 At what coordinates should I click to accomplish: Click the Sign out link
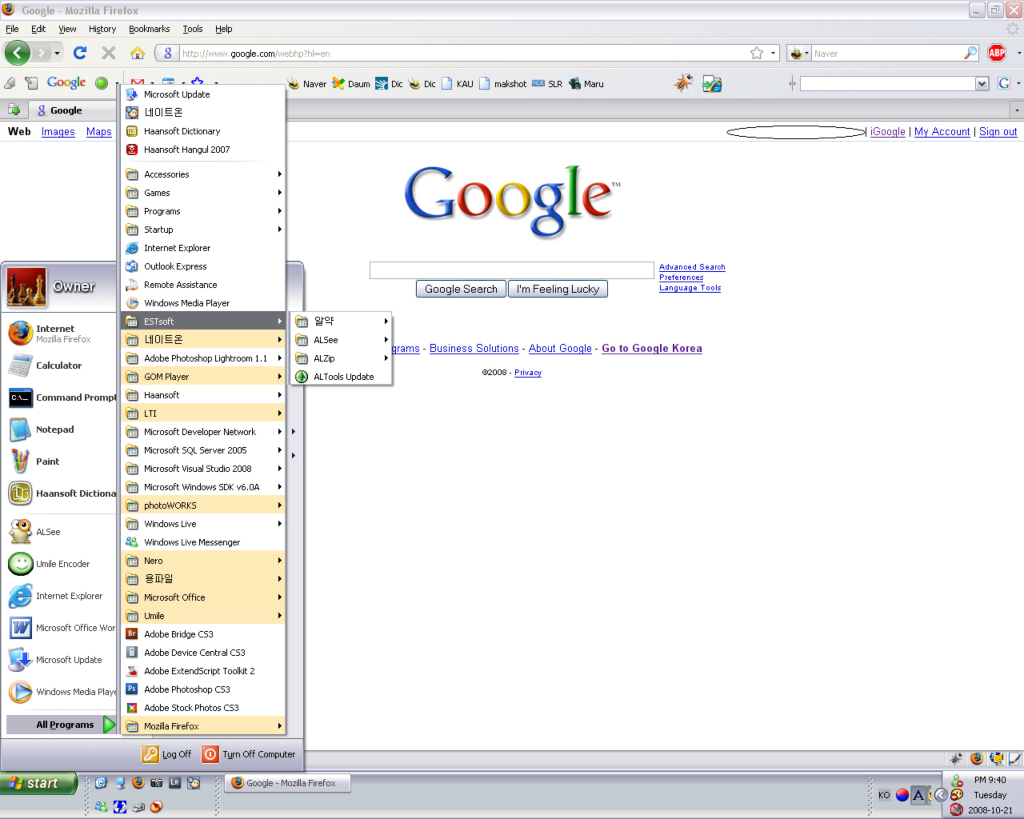pos(998,132)
